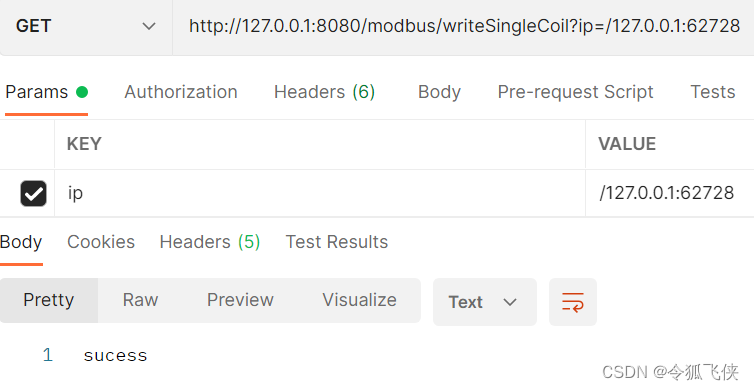This screenshot has height=390, width=754.
Task: Edit the ip key cell
Action: tap(320, 193)
